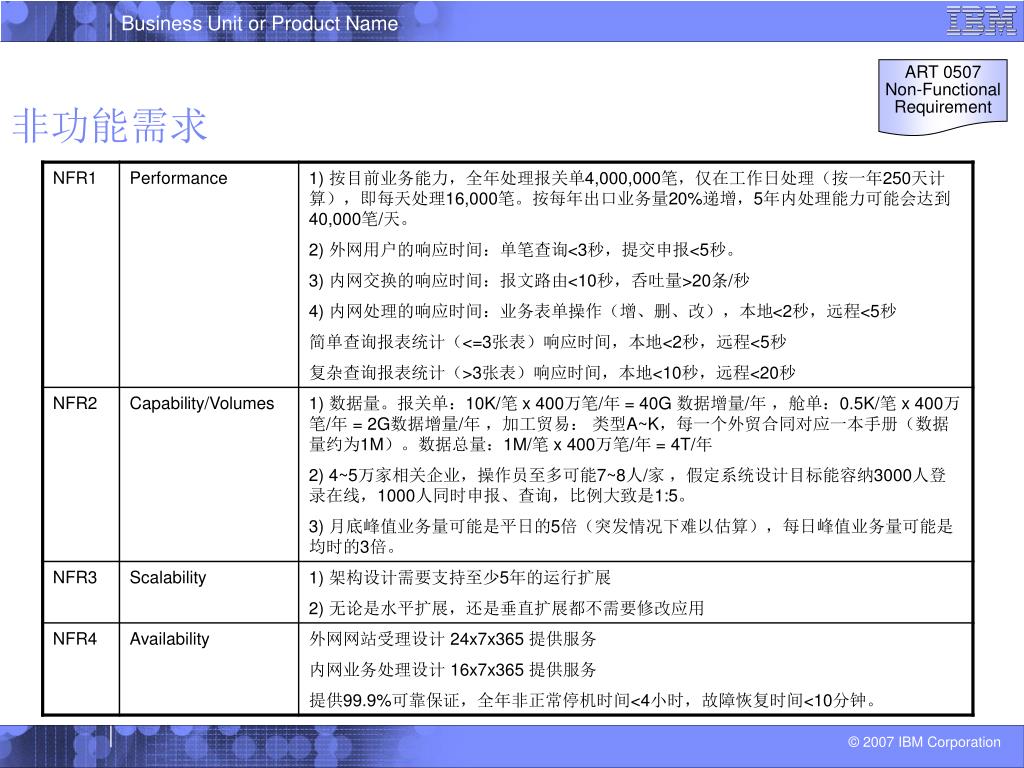Select the NFR3 cell
The image size is (1024, 768).
tap(81, 592)
